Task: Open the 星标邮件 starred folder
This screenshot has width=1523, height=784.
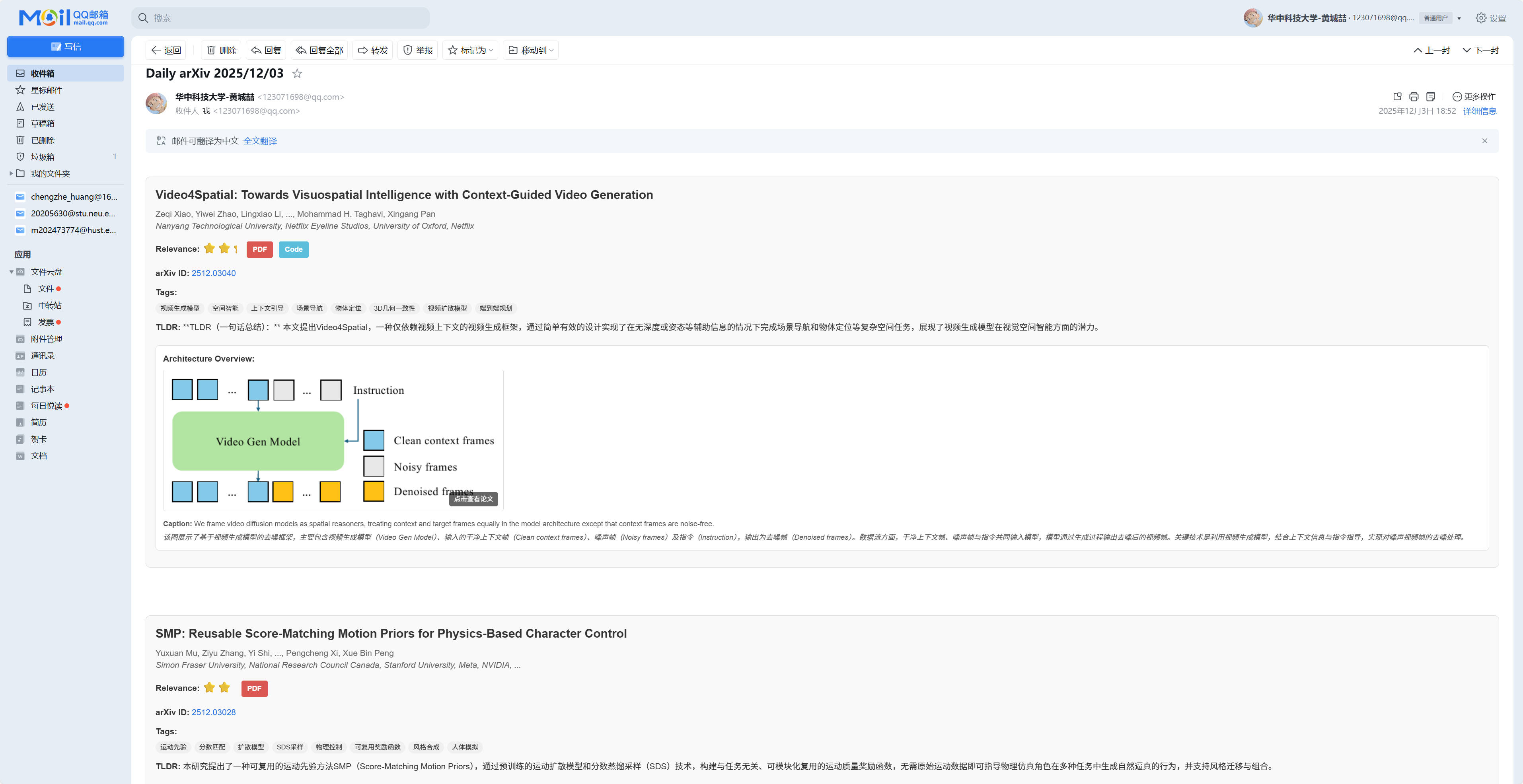Action: coord(66,90)
